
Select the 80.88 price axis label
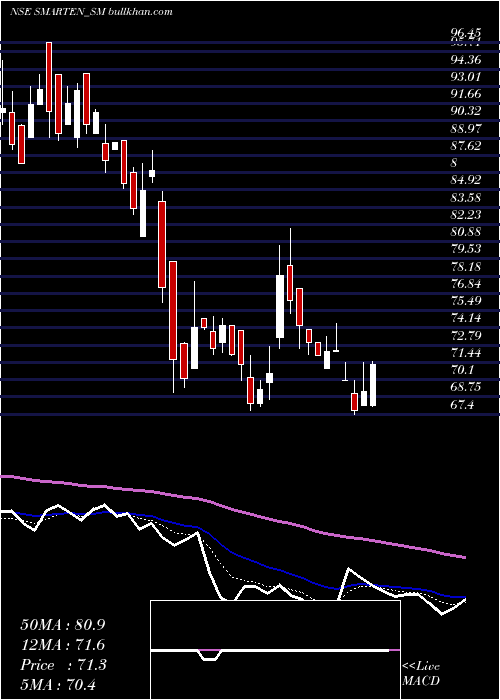click(466, 232)
